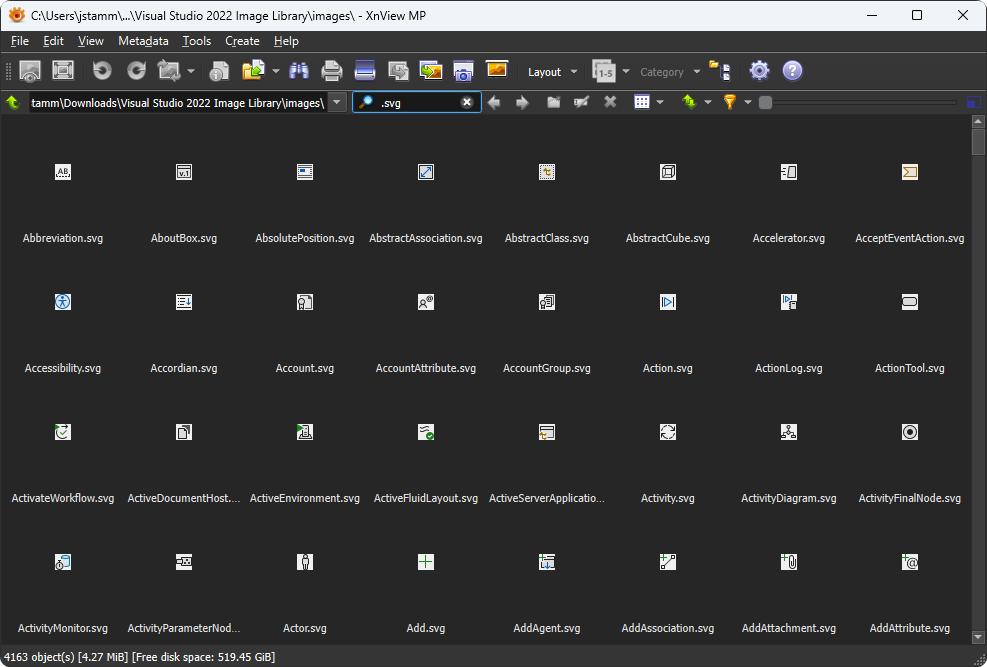The height and width of the screenshot is (667, 987).
Task: Click the Properties info file icon
Action: click(x=219, y=71)
